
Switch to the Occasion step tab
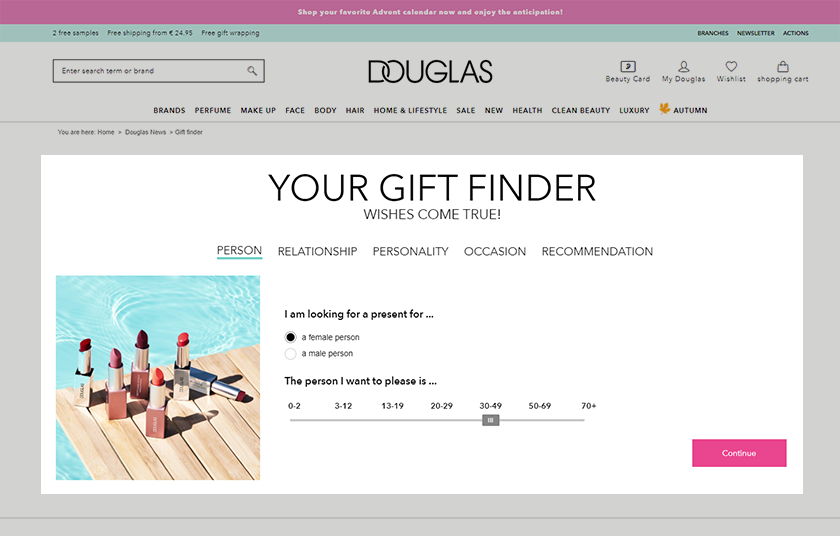pyautogui.click(x=495, y=251)
